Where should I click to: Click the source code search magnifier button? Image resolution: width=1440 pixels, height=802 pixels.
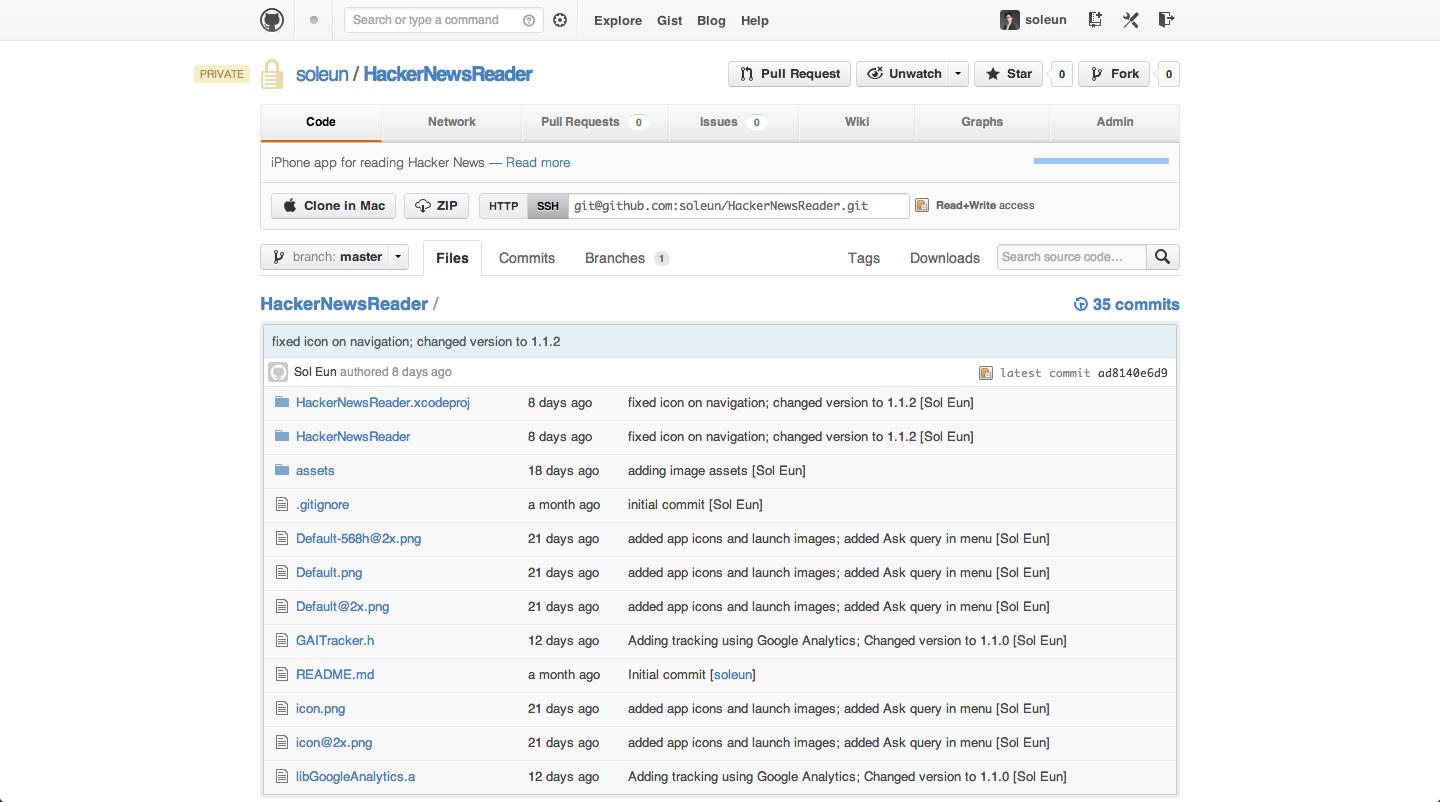[1162, 257]
